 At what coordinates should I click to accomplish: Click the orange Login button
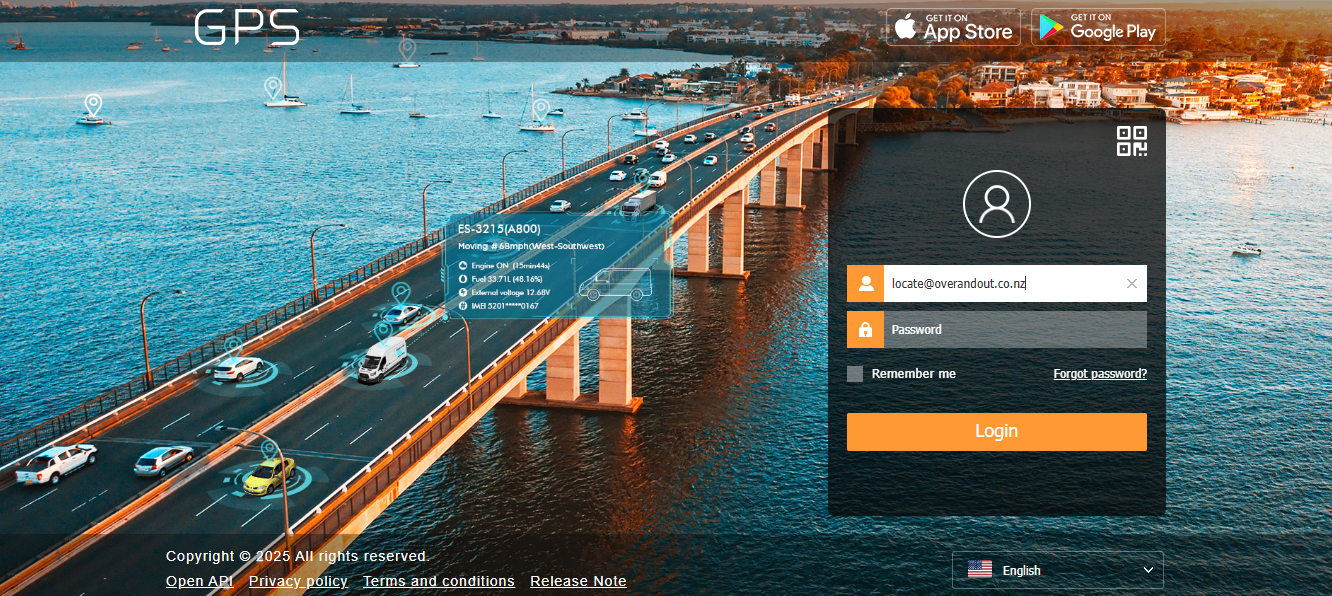point(997,432)
